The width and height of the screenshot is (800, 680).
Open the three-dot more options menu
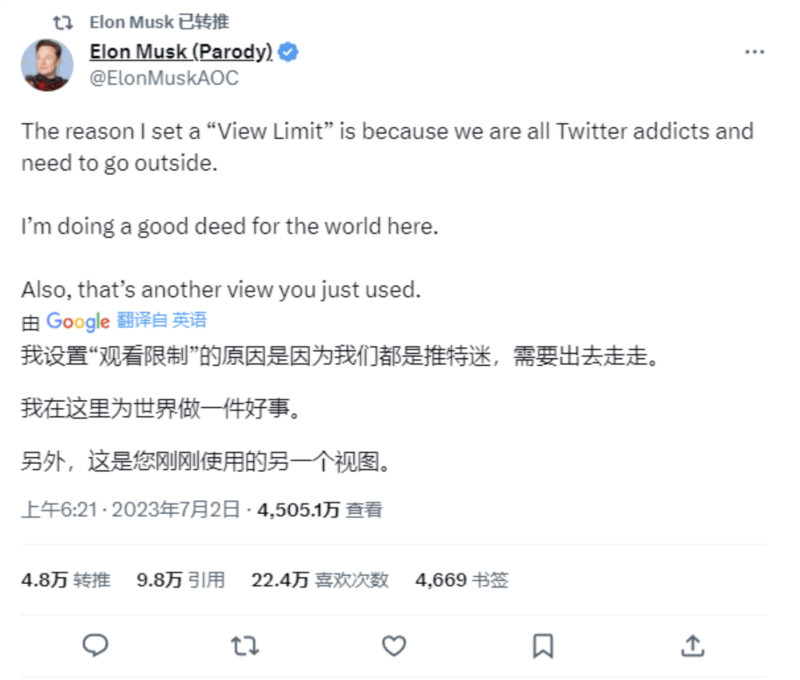(x=755, y=52)
